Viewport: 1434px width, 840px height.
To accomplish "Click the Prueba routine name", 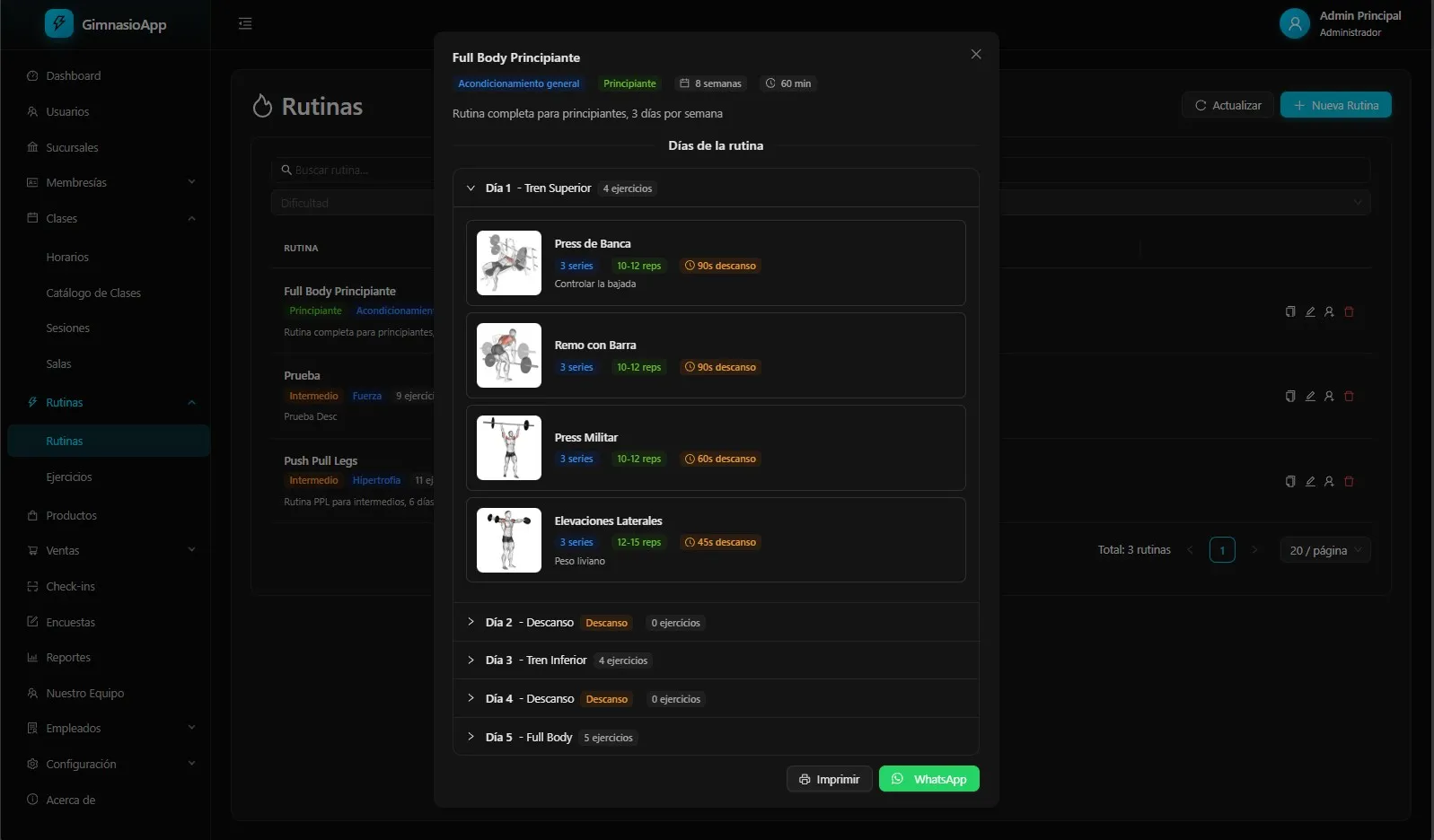I will (302, 376).
